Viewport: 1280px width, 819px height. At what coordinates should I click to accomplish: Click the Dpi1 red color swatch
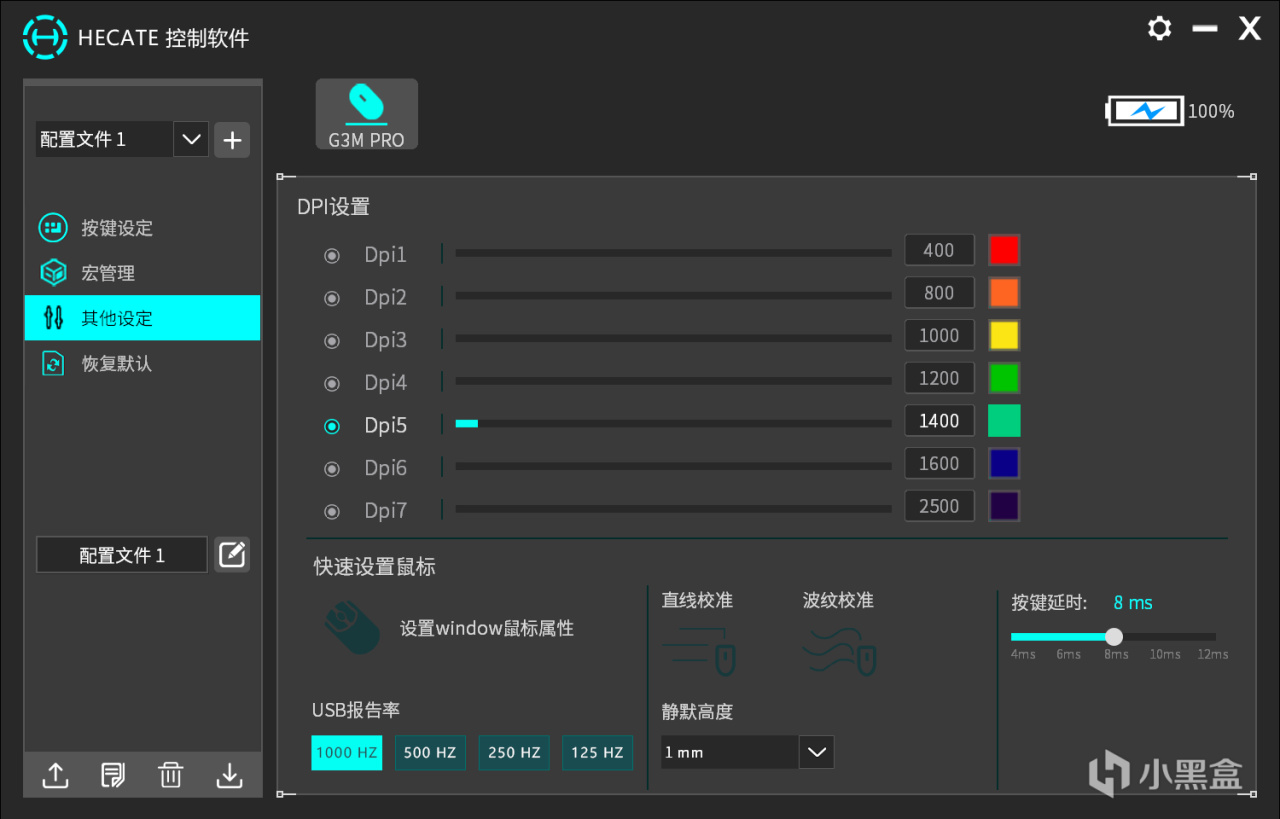click(x=1004, y=250)
